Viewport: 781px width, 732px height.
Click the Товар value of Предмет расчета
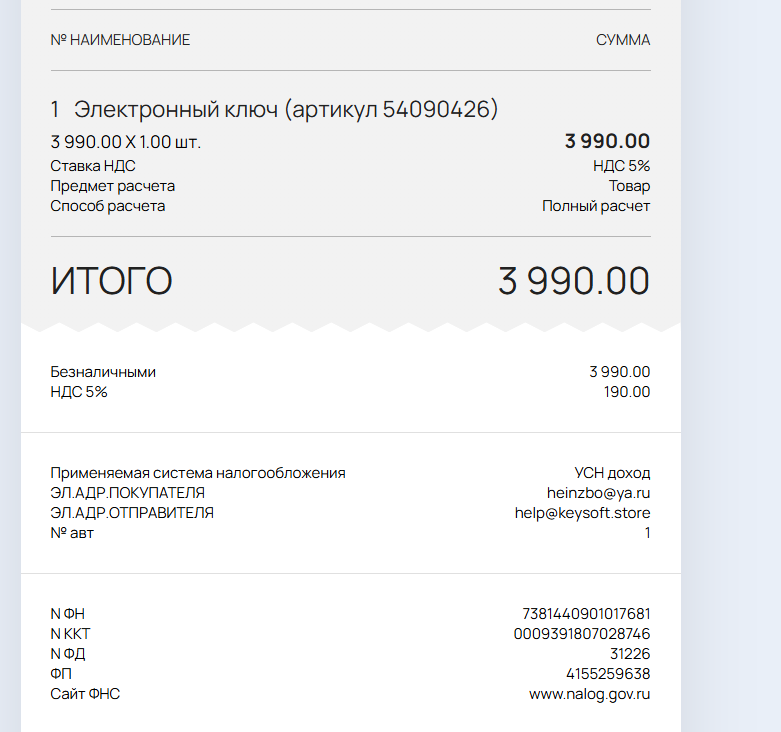[x=629, y=186]
